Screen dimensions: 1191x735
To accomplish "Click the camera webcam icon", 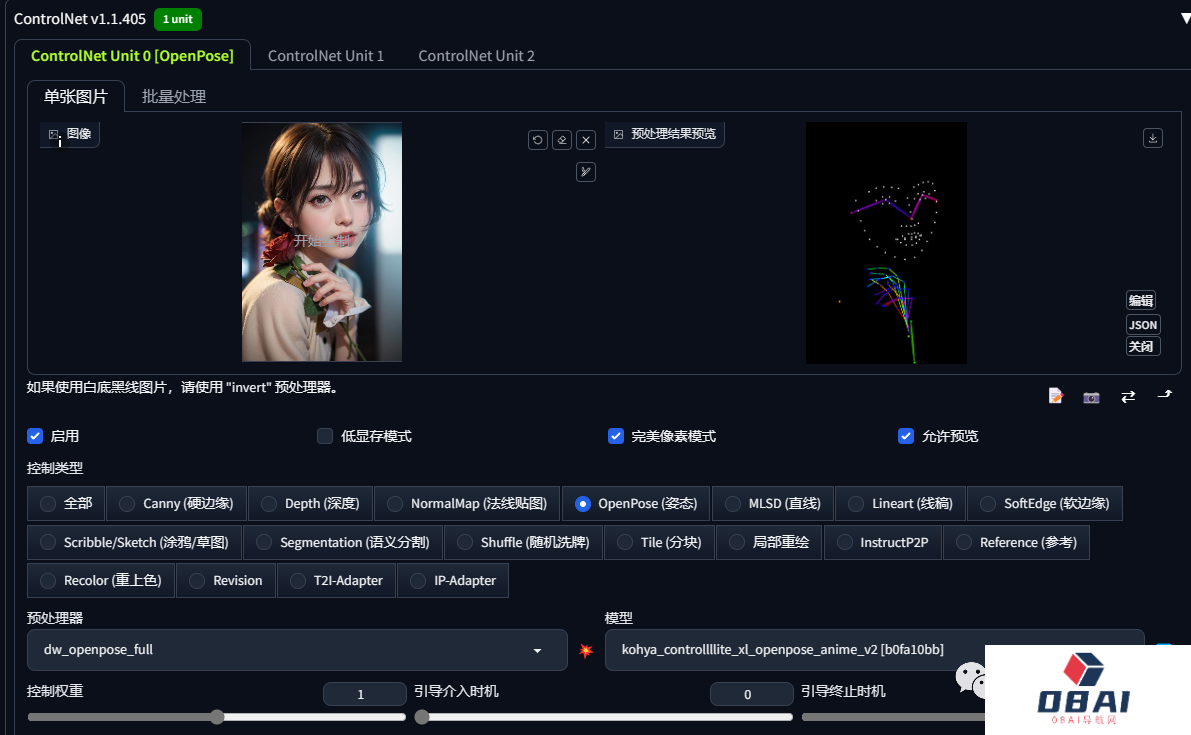I will (1091, 397).
